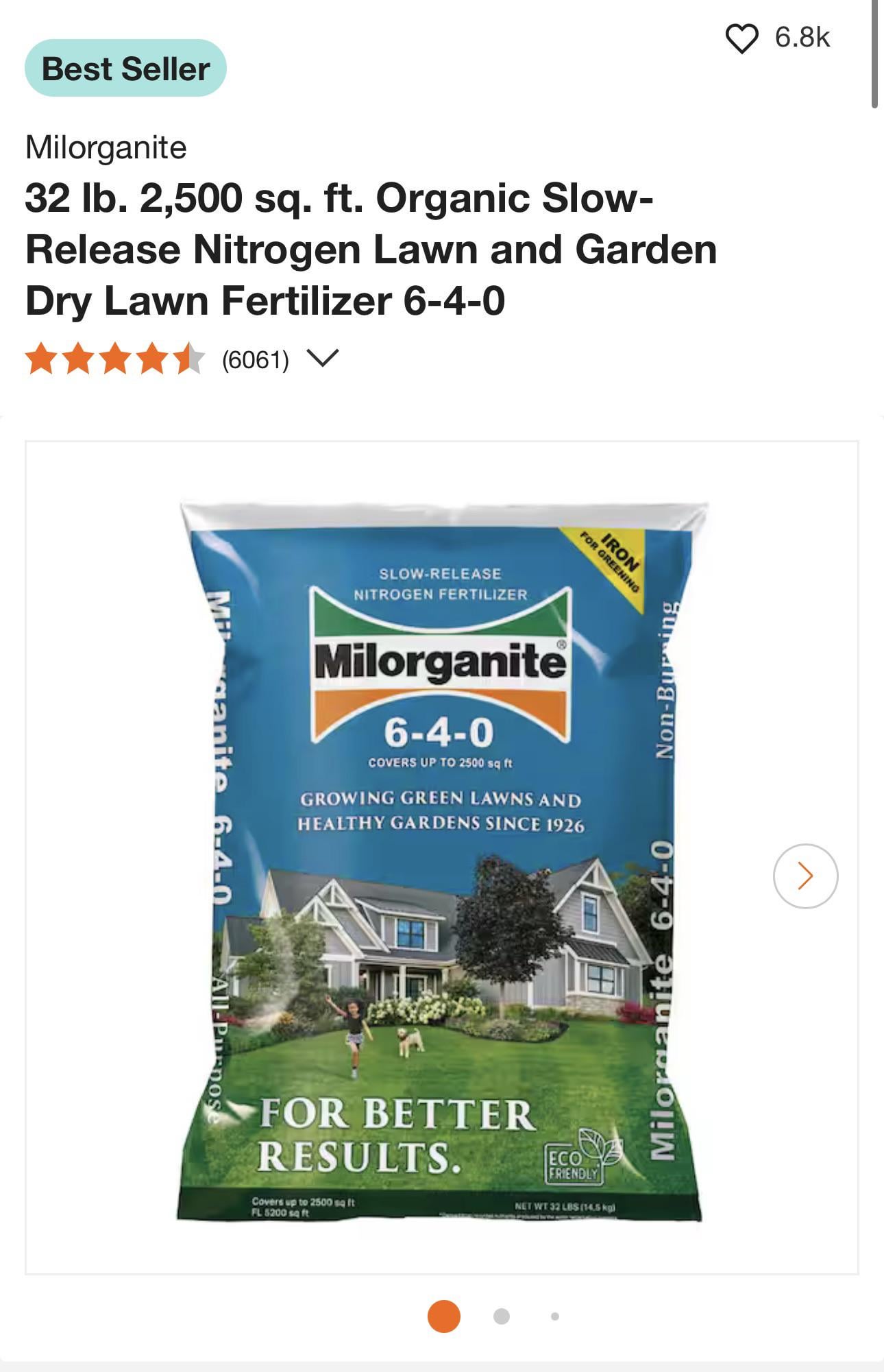
Task: Click the first orange rating star
Action: point(41,359)
